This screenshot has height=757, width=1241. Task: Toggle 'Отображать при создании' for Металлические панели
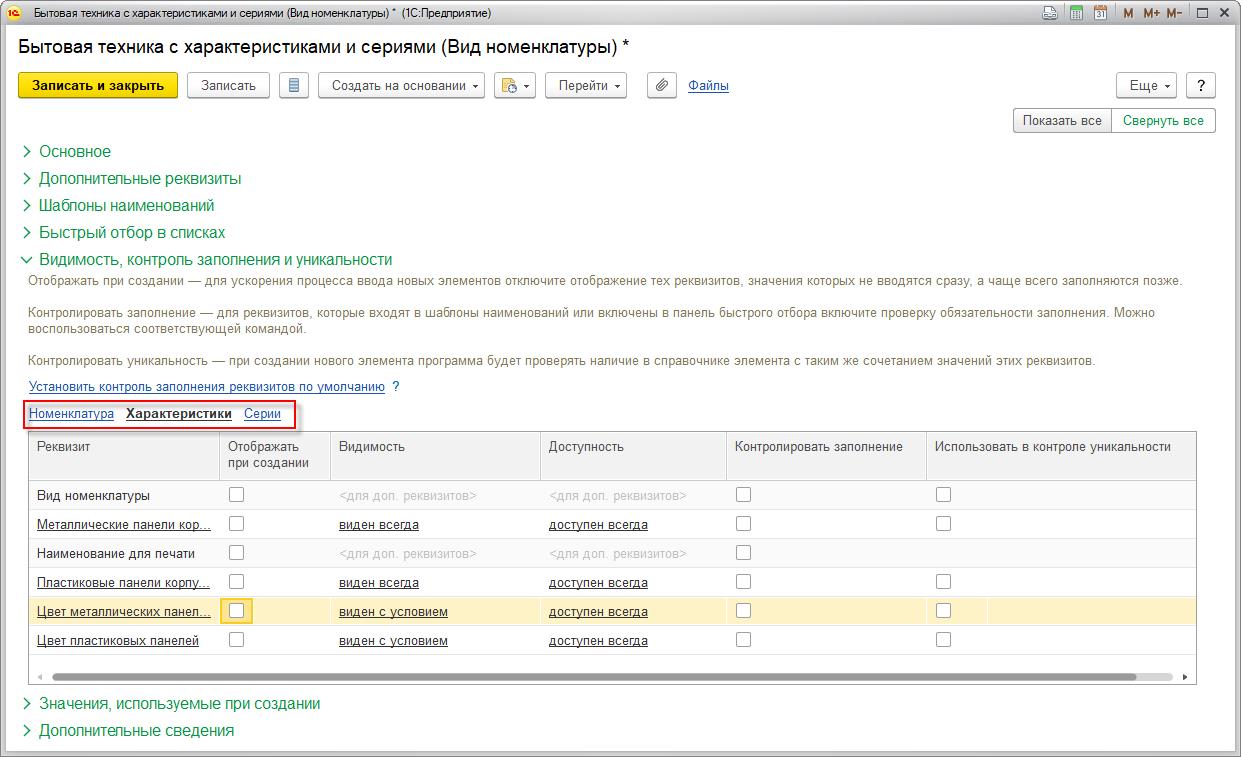tap(236, 523)
